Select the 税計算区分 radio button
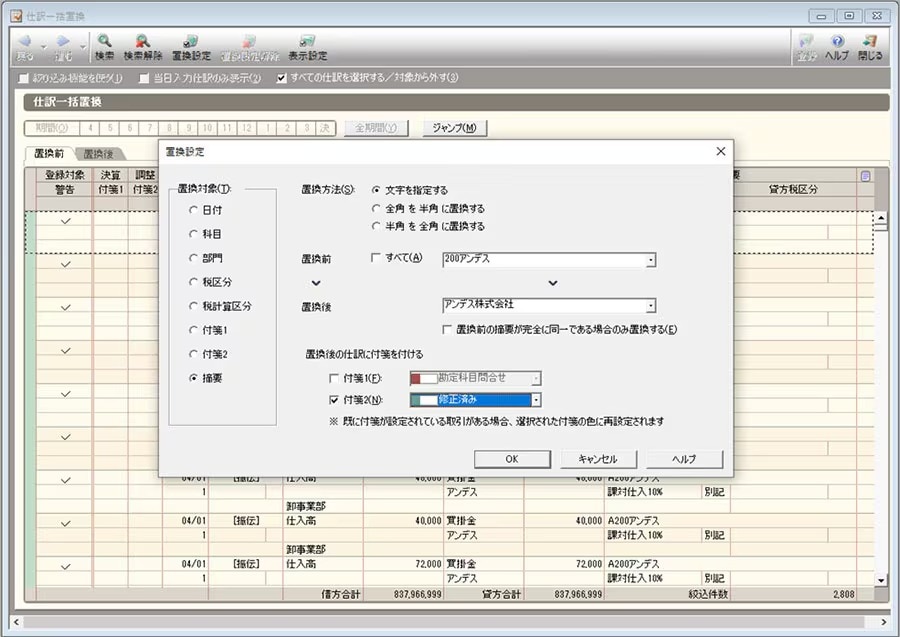This screenshot has height=637, width=900. click(193, 306)
